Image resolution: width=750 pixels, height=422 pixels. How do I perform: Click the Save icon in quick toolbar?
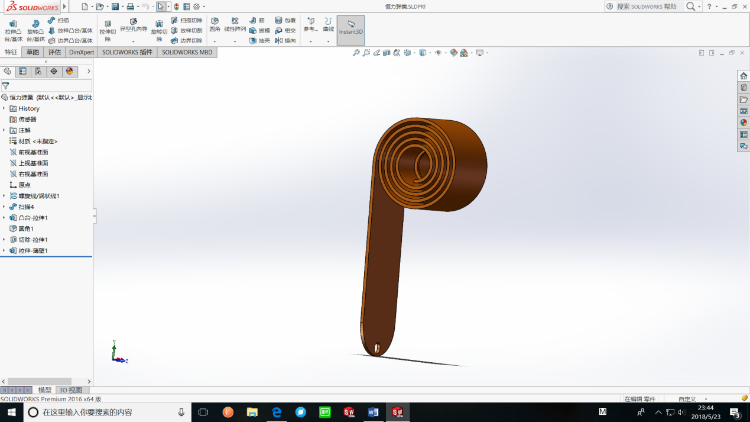[117, 6]
